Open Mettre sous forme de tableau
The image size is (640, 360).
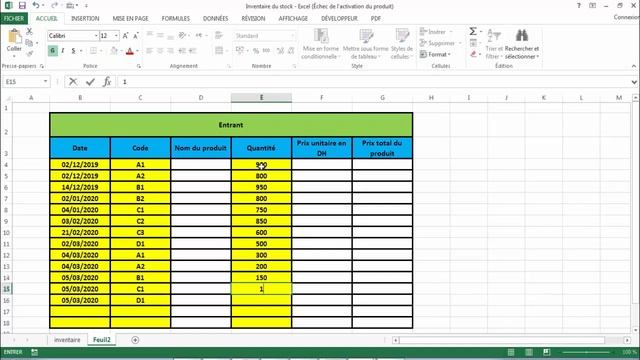click(365, 44)
